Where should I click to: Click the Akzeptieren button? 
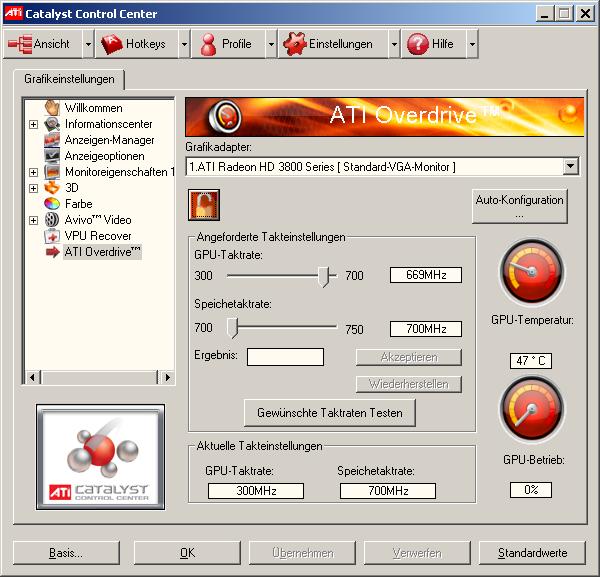click(409, 357)
